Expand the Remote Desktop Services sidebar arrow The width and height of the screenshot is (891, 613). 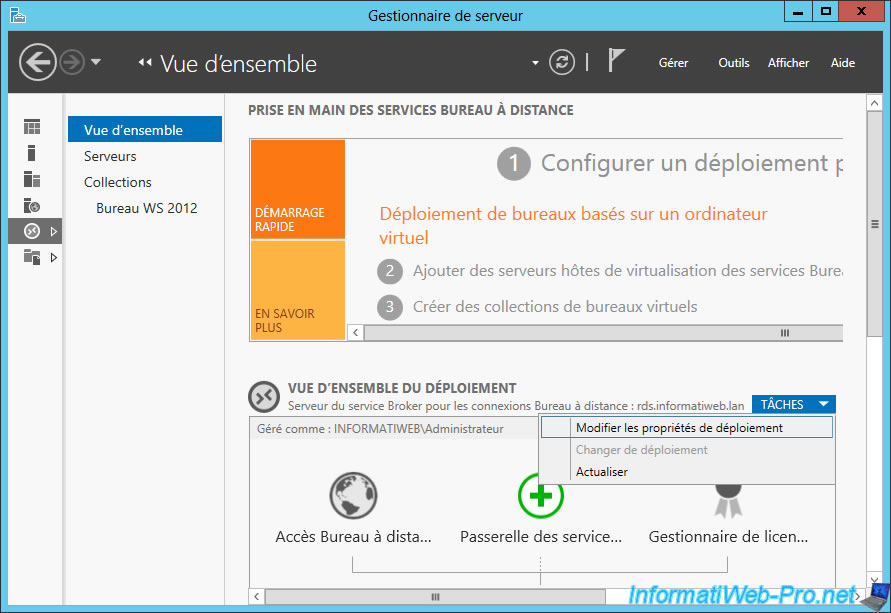click(x=54, y=231)
